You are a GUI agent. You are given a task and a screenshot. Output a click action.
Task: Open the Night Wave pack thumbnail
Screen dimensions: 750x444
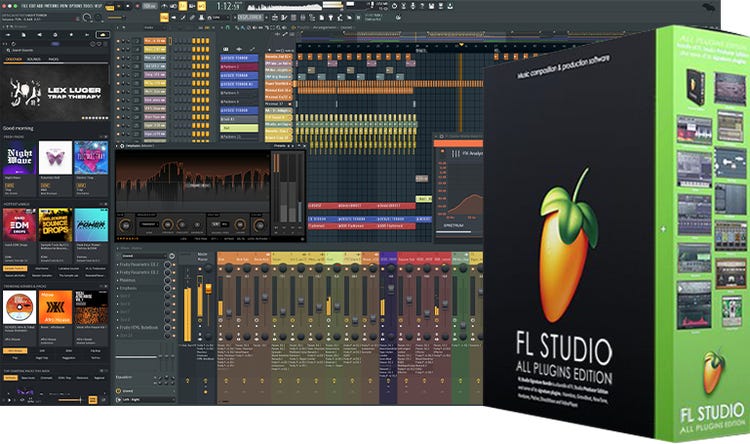(x=20, y=158)
